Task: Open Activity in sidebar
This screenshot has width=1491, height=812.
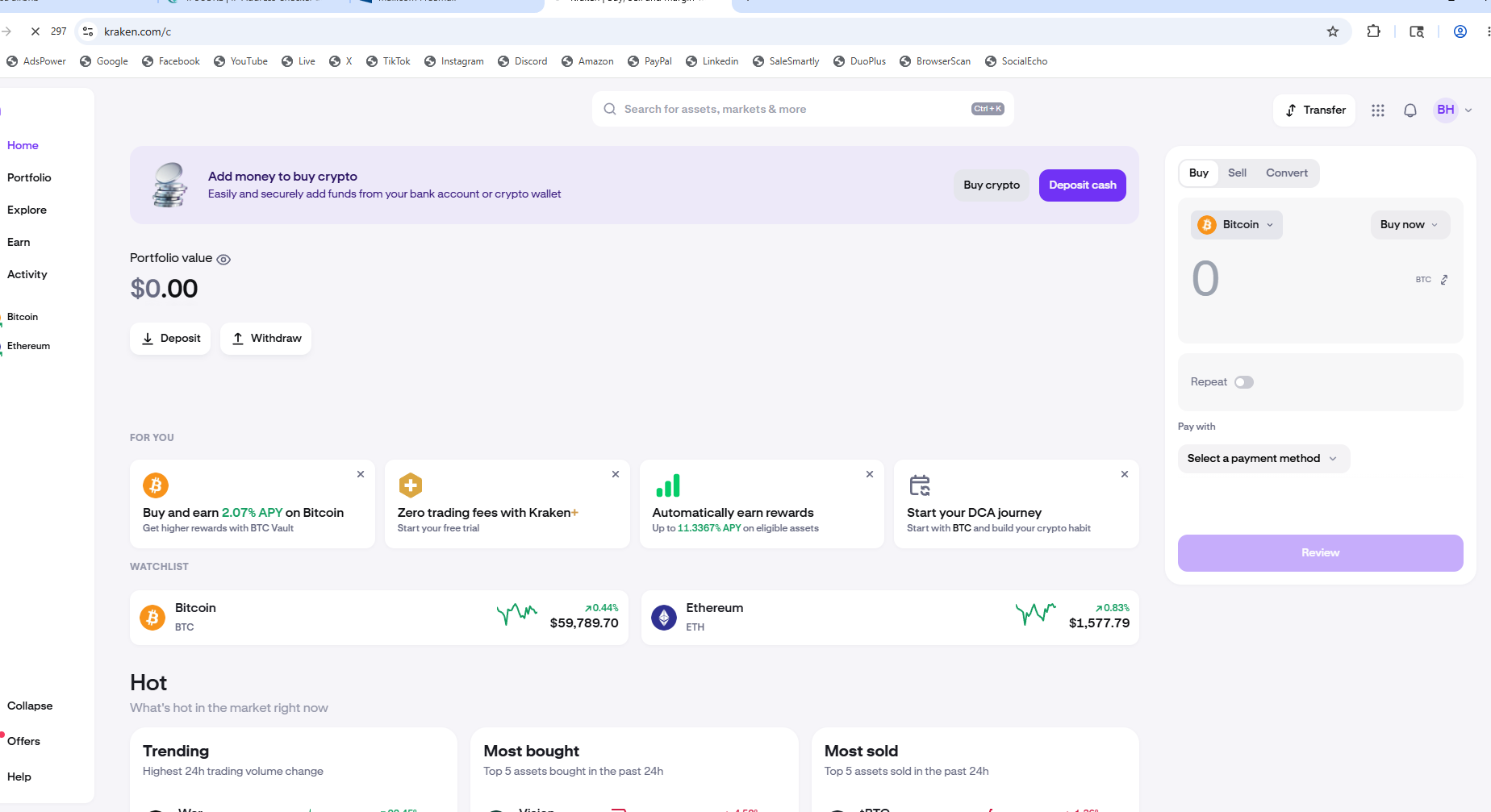Action: coord(27,274)
